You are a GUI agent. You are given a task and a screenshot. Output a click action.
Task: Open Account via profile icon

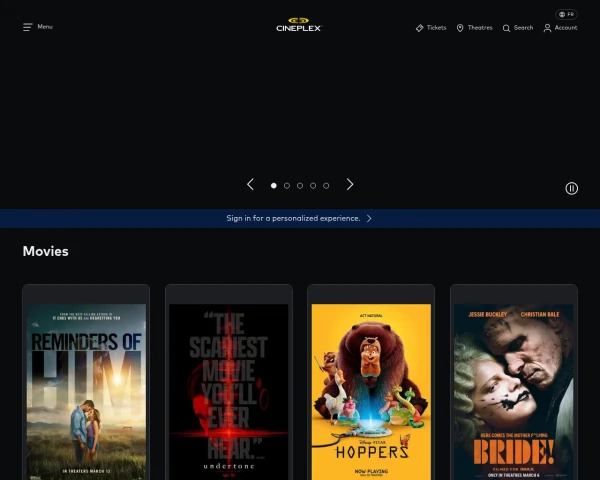(x=547, y=28)
